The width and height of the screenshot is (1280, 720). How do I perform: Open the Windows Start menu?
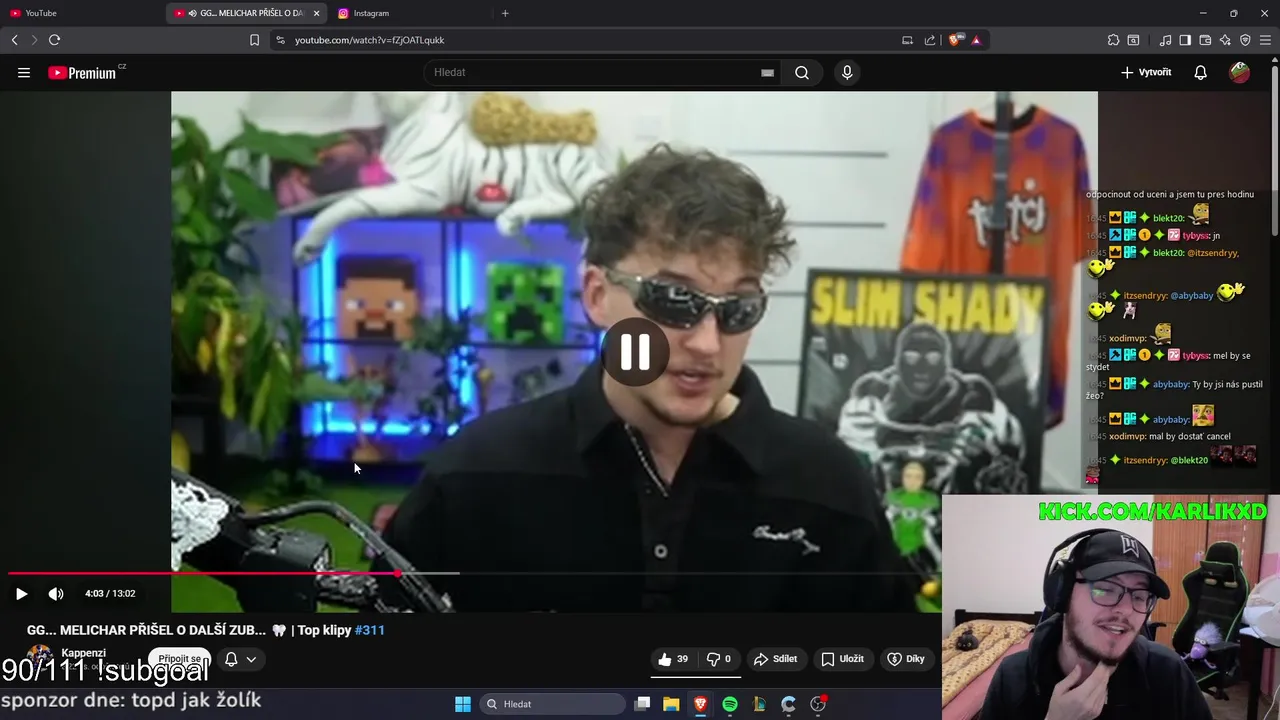462,704
